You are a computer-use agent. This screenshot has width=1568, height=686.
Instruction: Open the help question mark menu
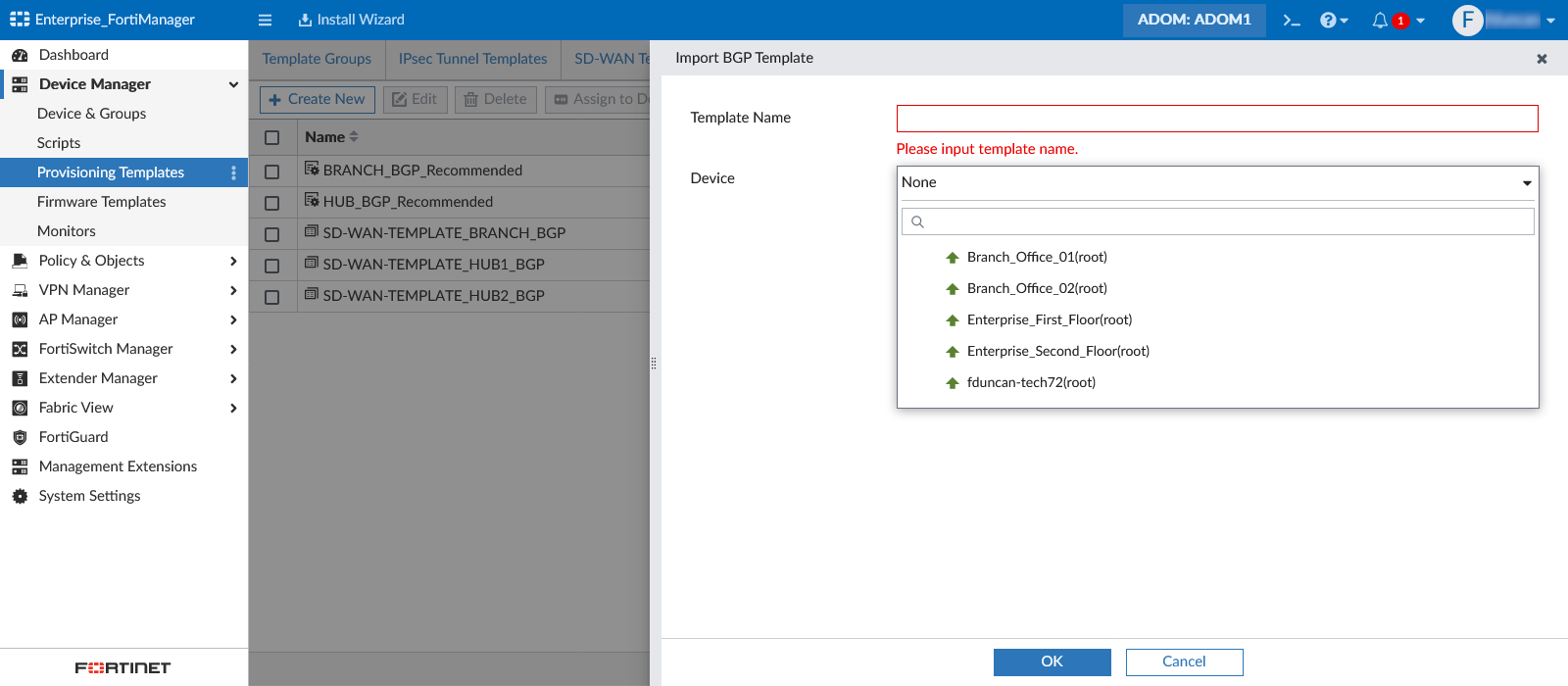coord(1334,20)
